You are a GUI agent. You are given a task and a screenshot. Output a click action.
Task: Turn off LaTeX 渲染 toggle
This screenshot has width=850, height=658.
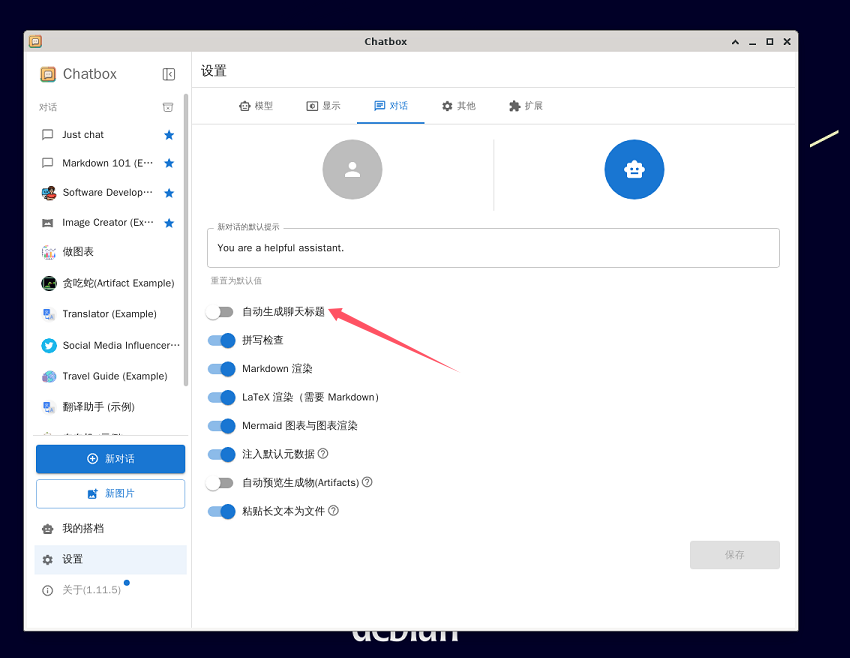click(x=221, y=397)
